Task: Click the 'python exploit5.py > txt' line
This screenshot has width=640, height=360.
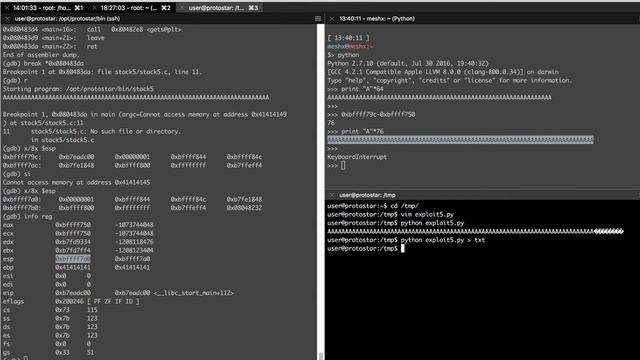Action: [406, 240]
